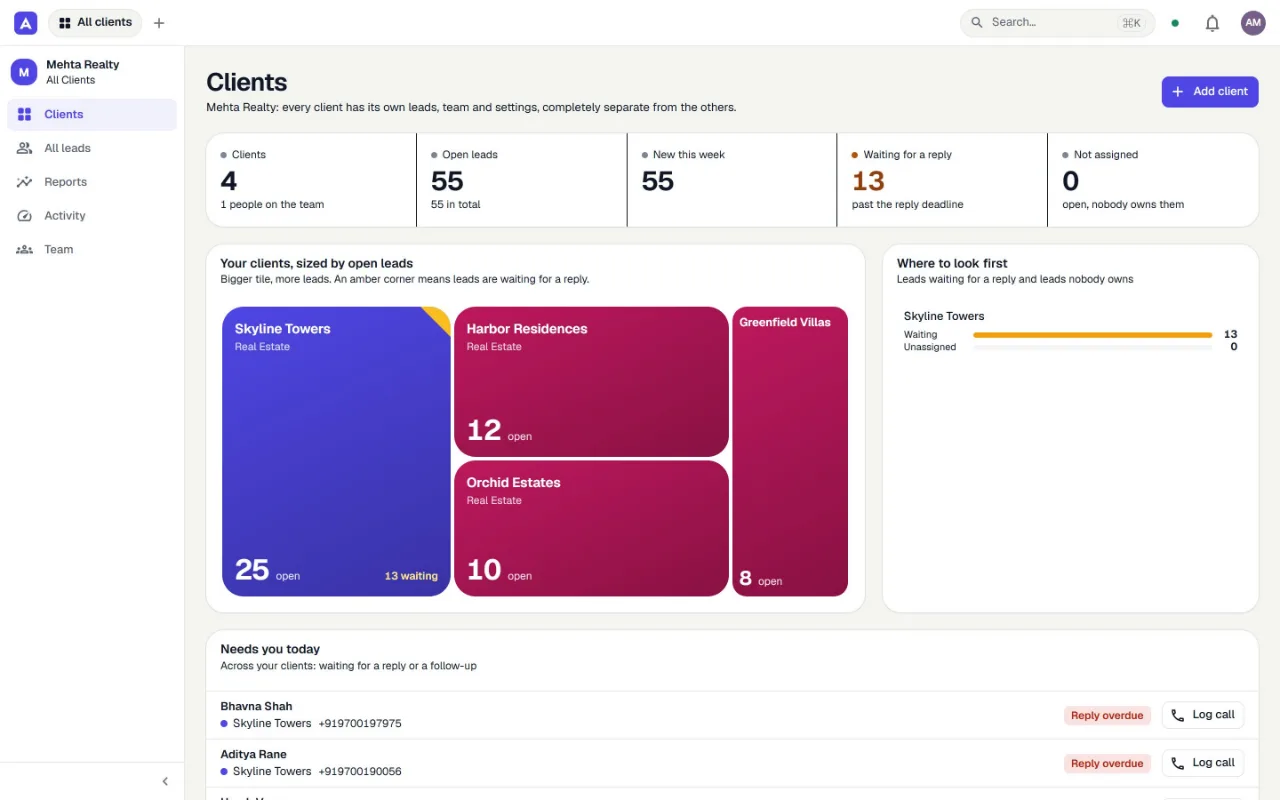
Task: Click Reply overdue badge for Aditya Rane
Action: click(1107, 764)
